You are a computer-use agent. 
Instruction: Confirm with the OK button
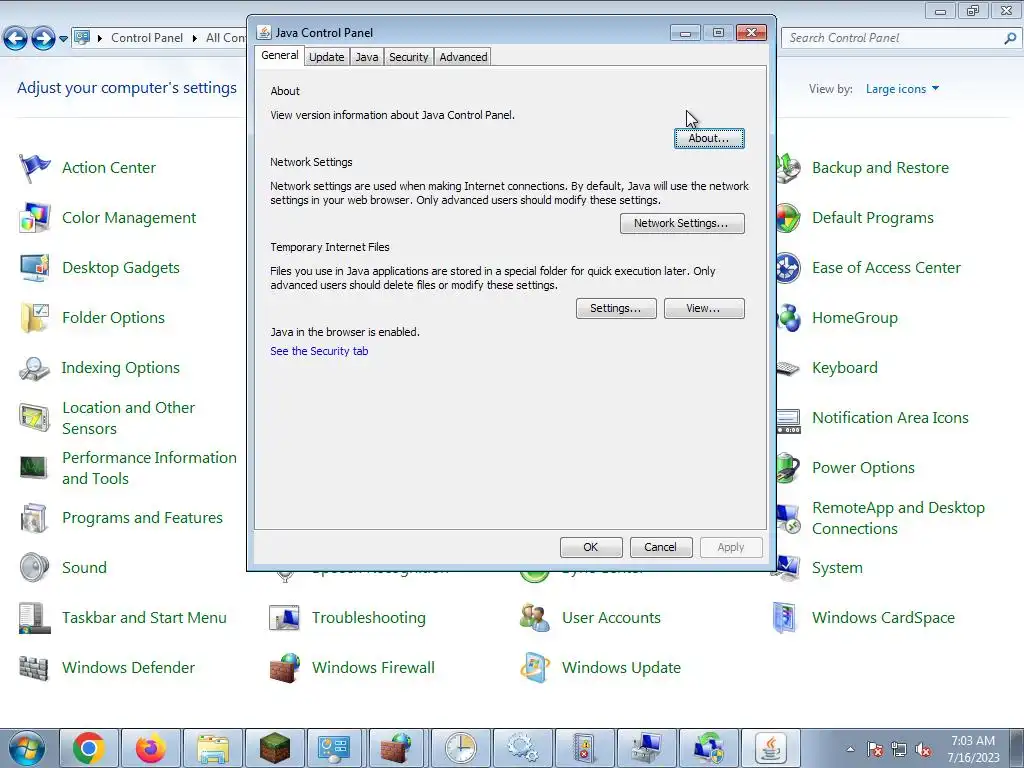[590, 547]
